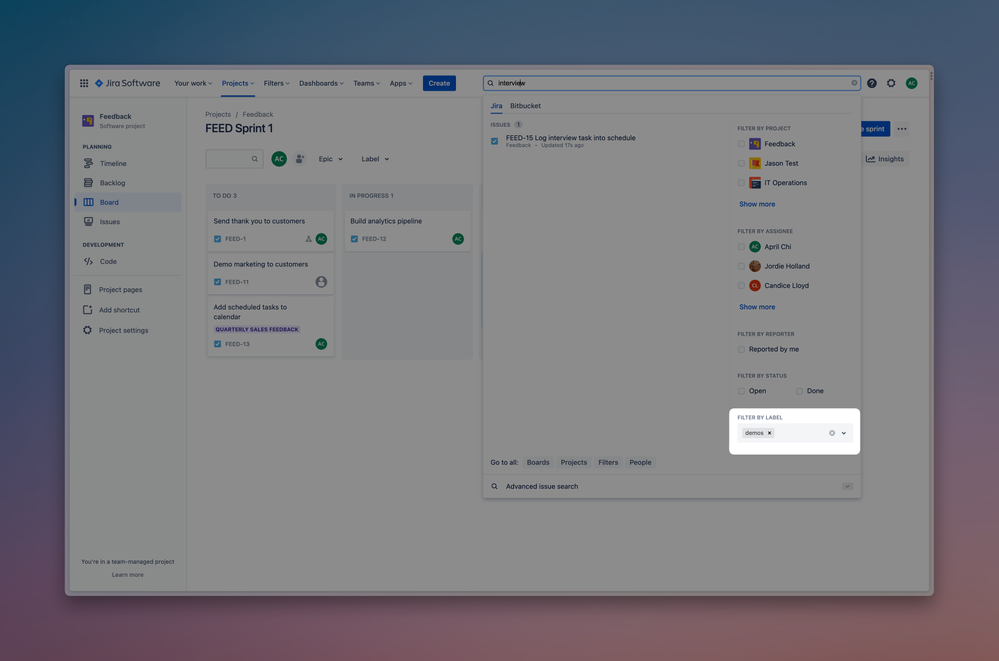Click the top search input field
The image size is (999, 661).
(672, 83)
